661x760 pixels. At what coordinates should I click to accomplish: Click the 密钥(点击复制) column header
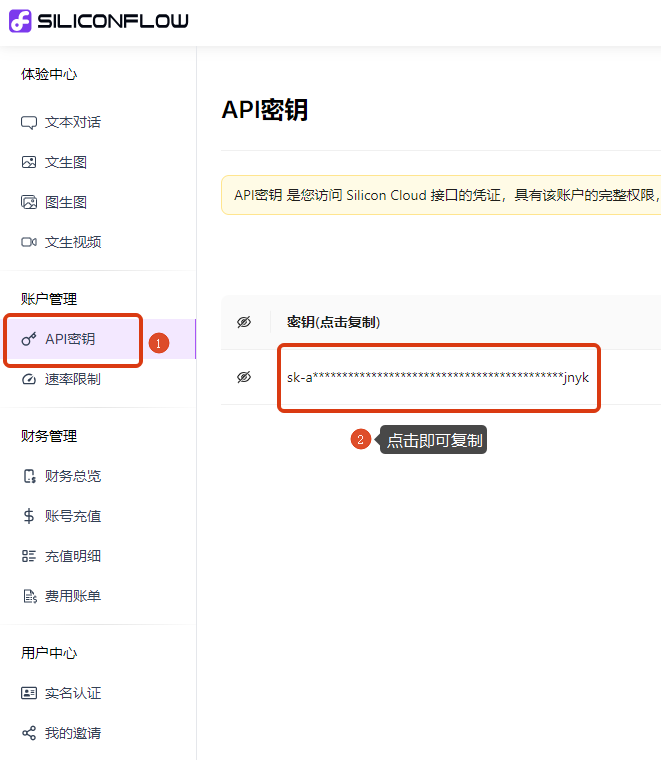pyautogui.click(x=333, y=322)
